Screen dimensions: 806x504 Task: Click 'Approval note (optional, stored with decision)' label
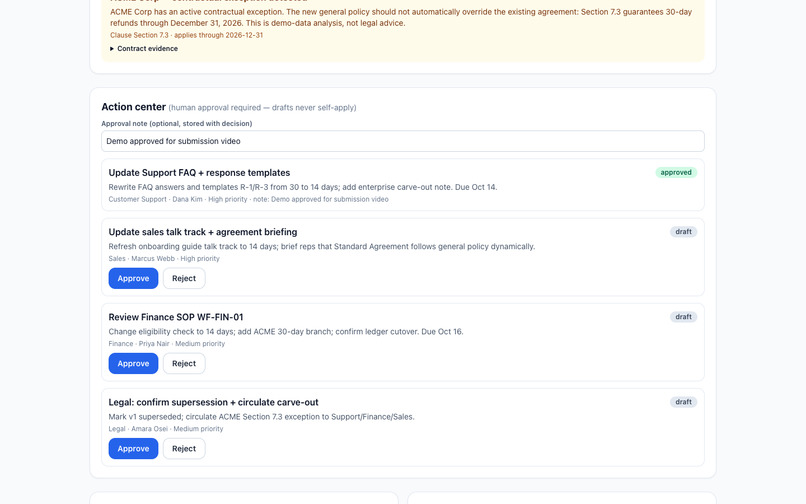(176, 123)
